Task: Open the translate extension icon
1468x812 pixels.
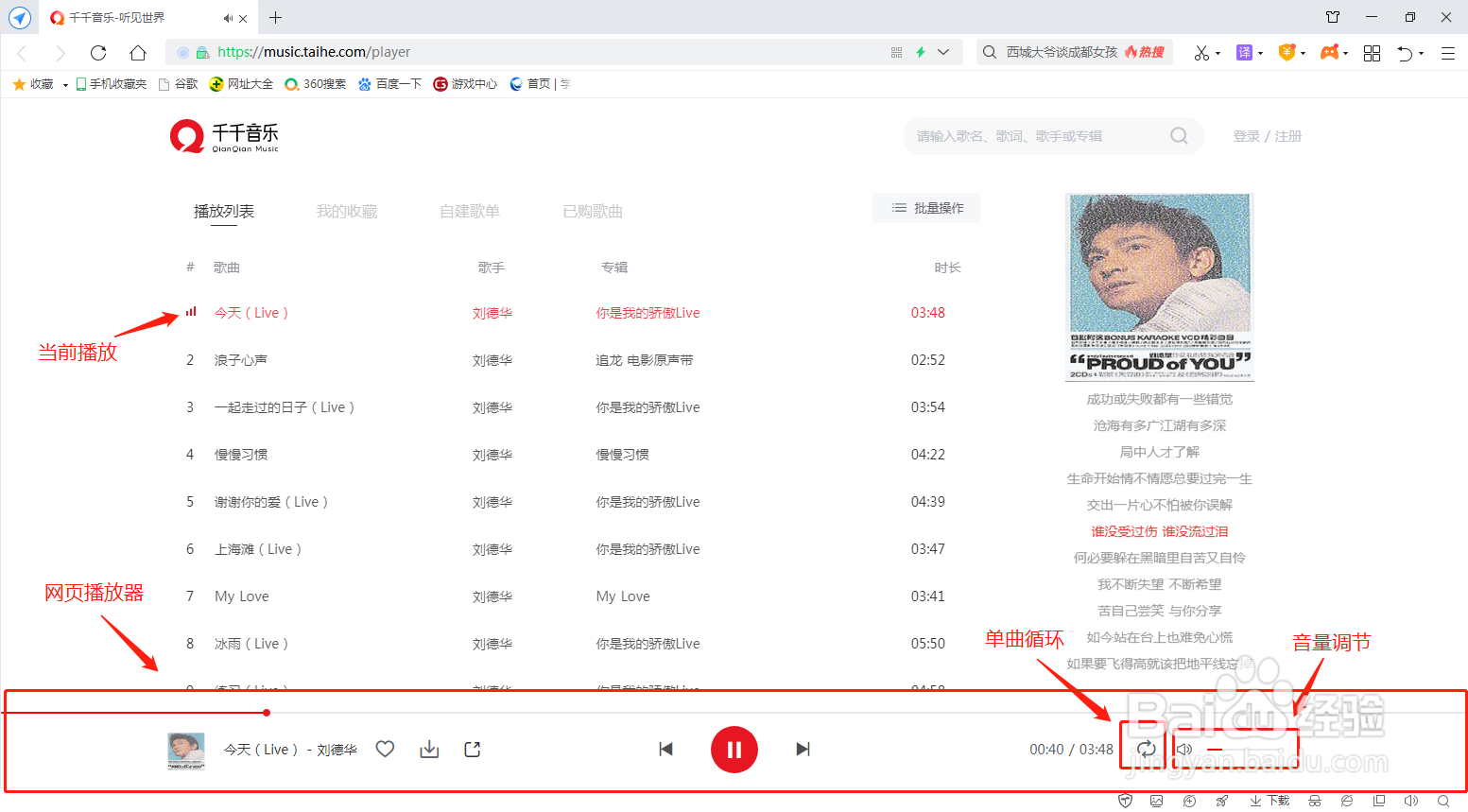Action: 1245,53
